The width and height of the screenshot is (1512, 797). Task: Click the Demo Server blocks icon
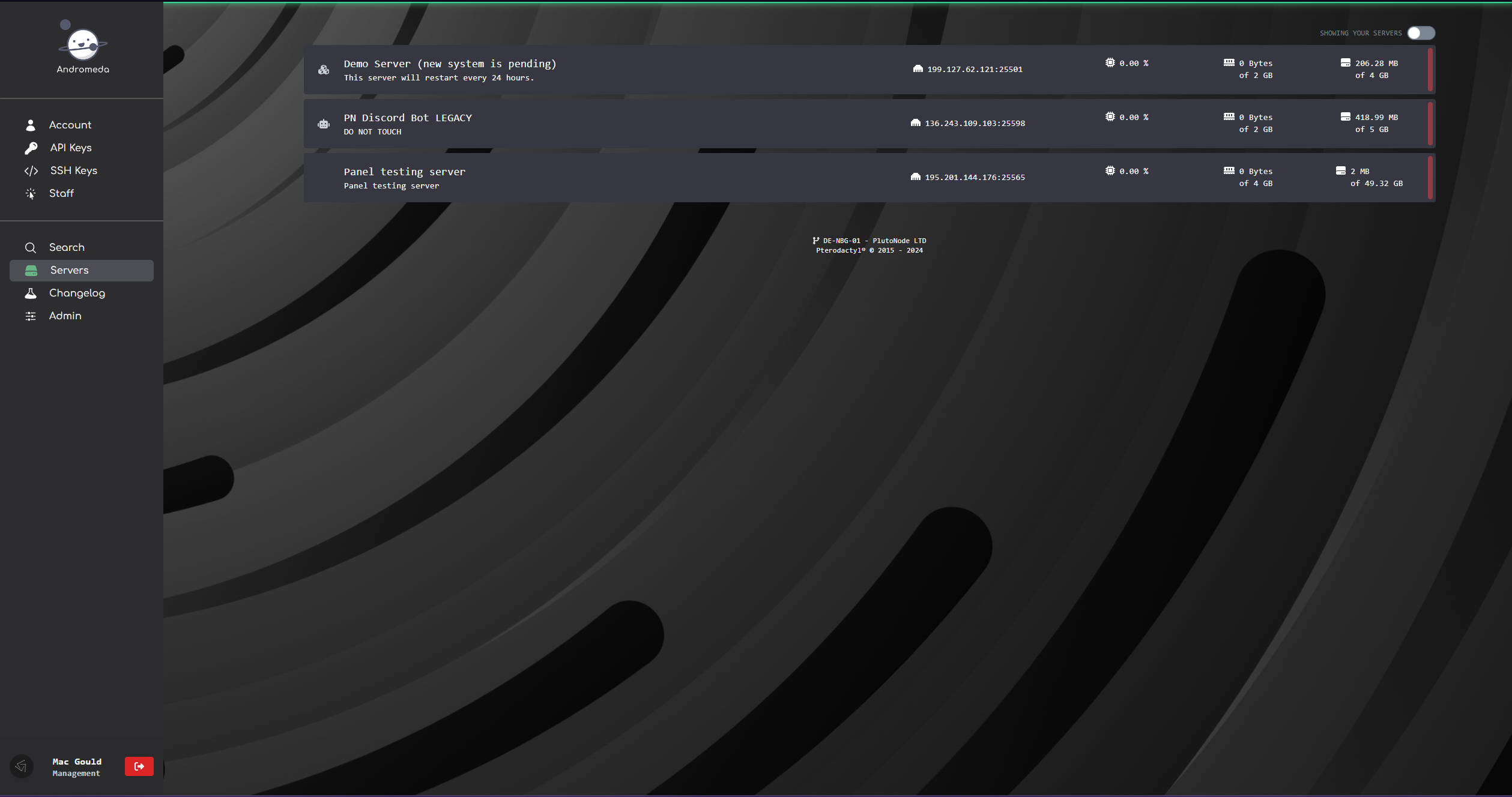pos(324,70)
